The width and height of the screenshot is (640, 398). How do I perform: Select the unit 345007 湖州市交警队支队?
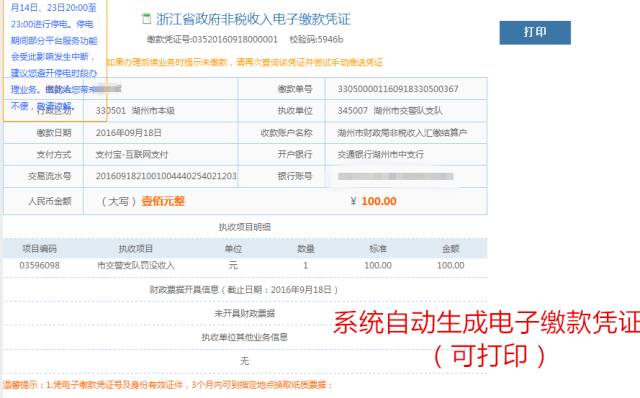pos(390,111)
